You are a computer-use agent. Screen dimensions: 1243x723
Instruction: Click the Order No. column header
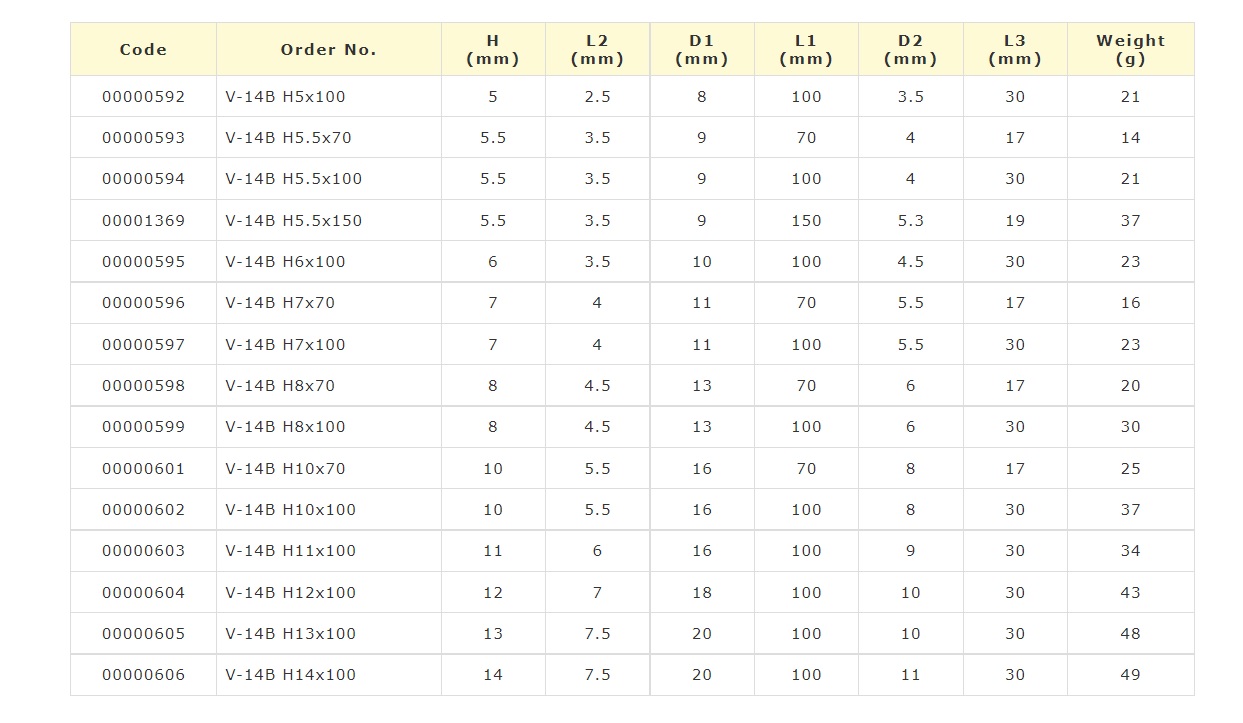pyautogui.click(x=328, y=50)
